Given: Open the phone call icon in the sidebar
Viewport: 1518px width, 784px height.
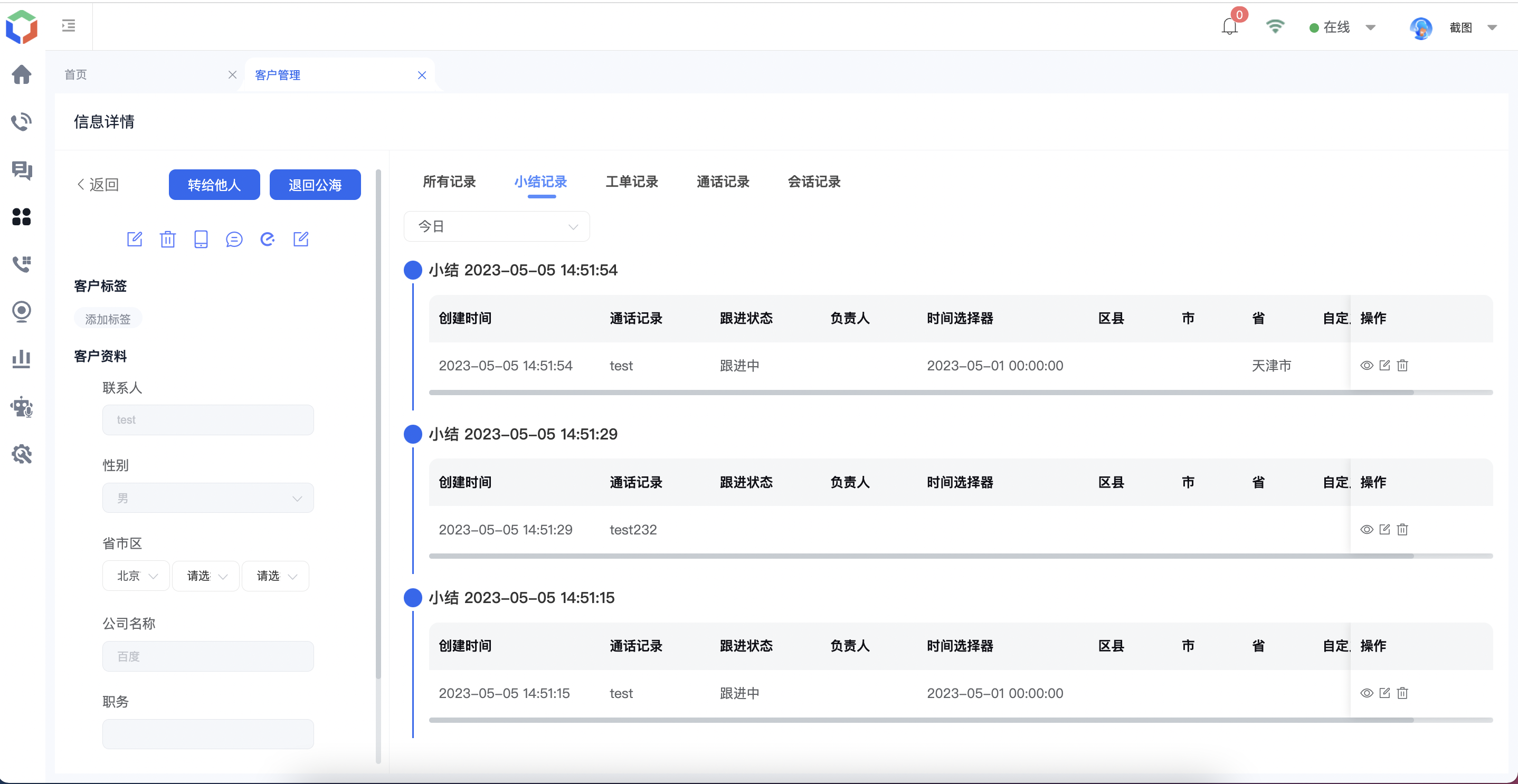Looking at the screenshot, I should click(x=22, y=121).
